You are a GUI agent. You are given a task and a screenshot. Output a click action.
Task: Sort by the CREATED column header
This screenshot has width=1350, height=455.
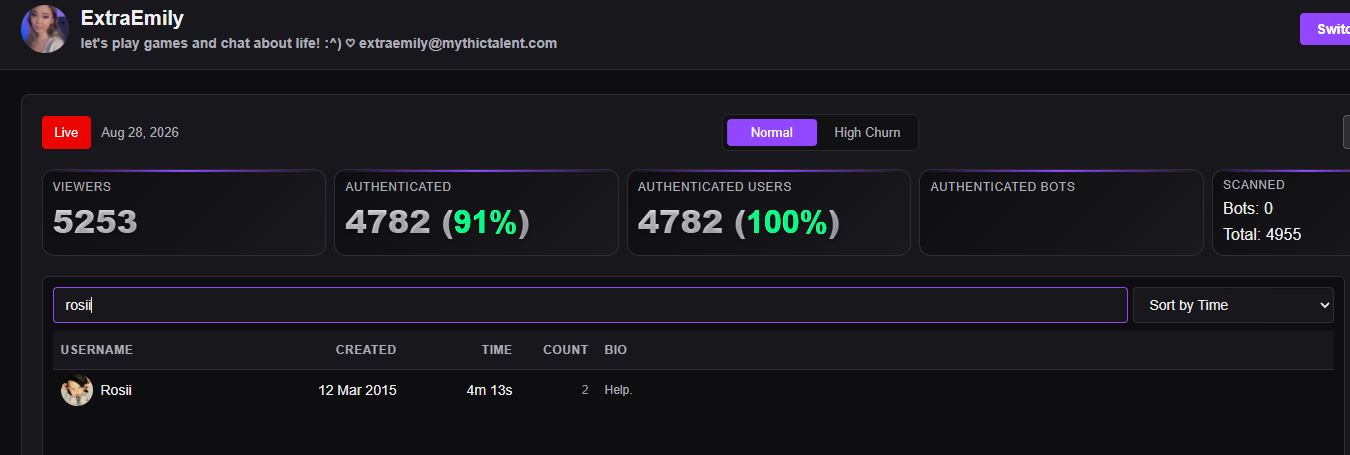(366, 350)
